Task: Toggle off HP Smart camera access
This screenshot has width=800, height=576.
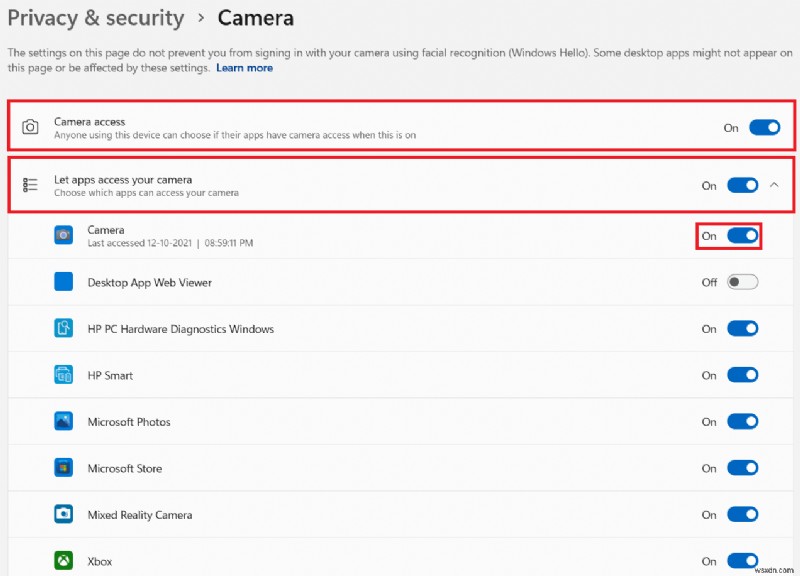Action: pos(742,375)
